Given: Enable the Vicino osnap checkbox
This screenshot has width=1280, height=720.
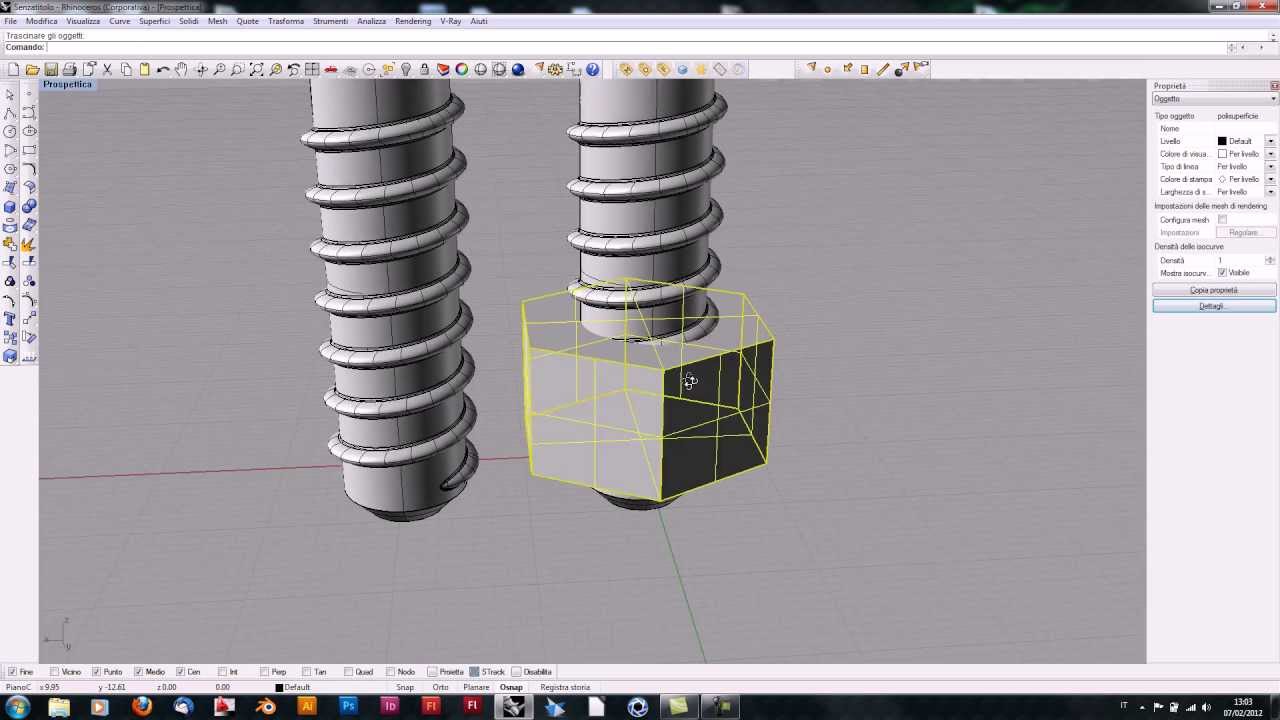Looking at the screenshot, I should tap(55, 672).
